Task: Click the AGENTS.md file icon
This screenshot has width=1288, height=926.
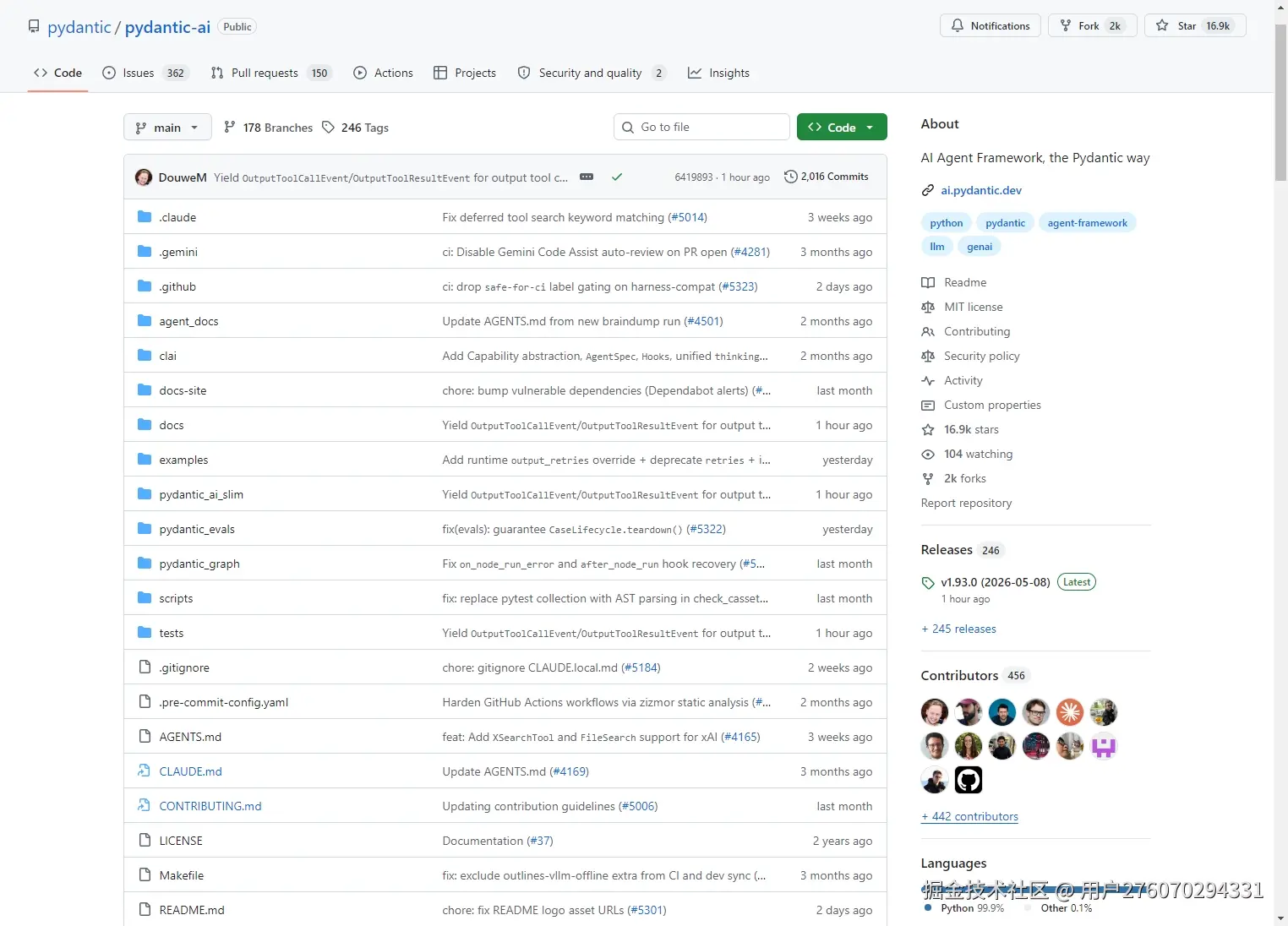Action: (145, 737)
